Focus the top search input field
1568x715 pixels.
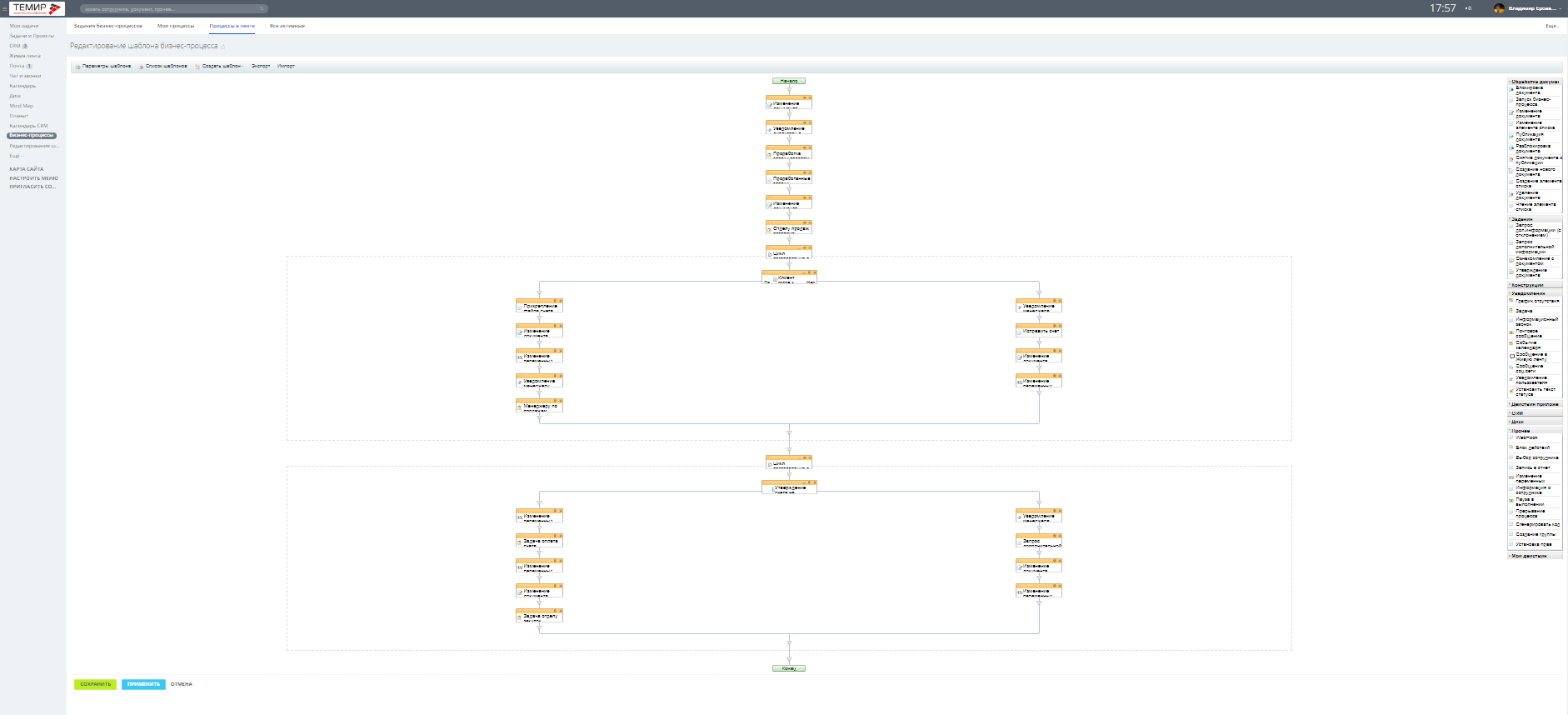(174, 9)
